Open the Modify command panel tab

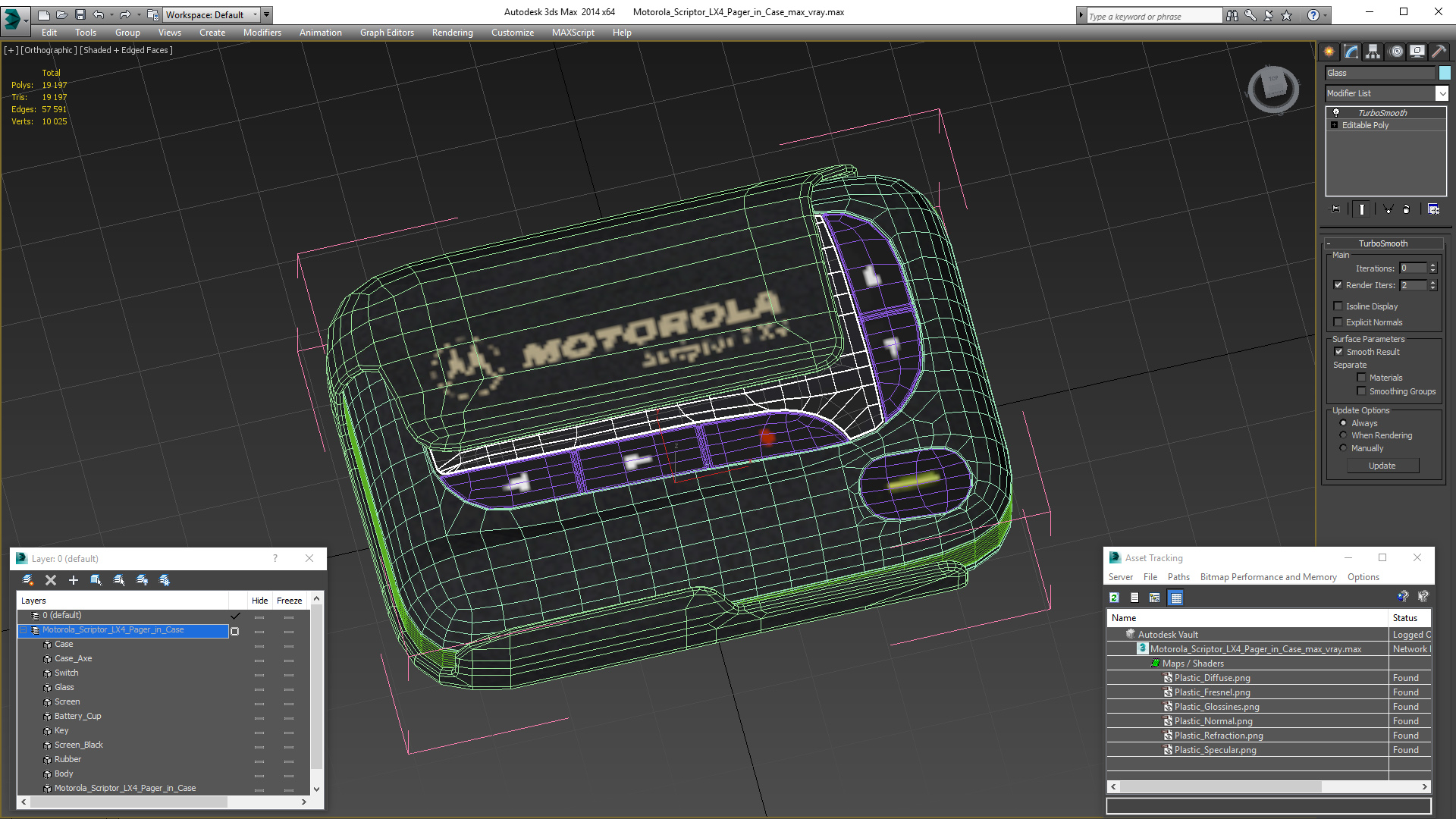point(1351,52)
